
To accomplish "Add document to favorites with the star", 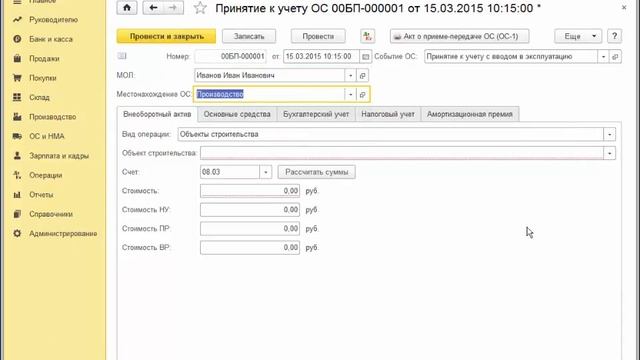I will 200,8.
